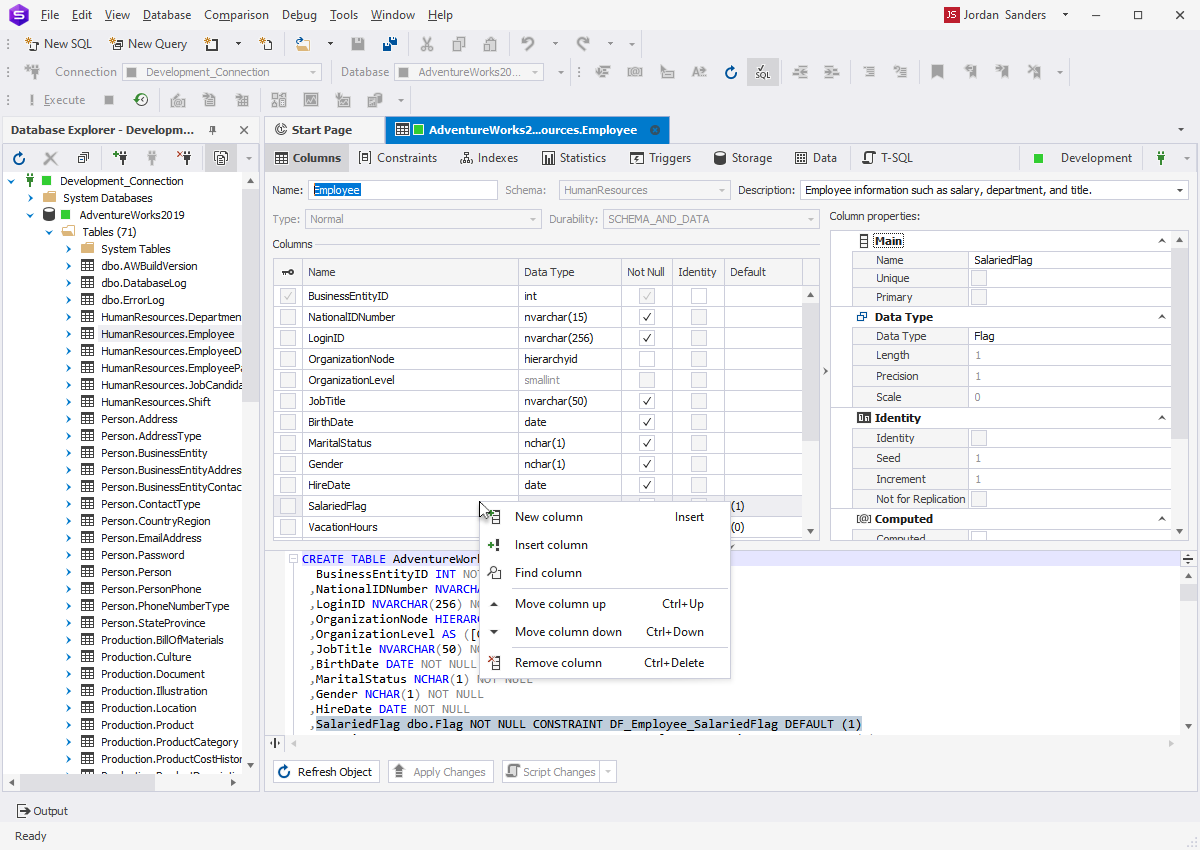Image resolution: width=1200 pixels, height=850 pixels.
Task: Save the document using the save icon
Action: (358, 44)
